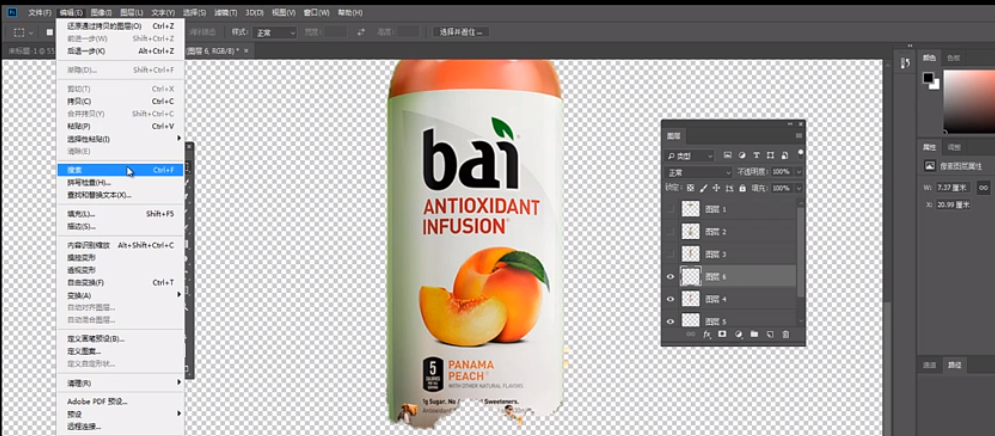The image size is (995, 436).
Task: Hide layer 图层 5 via eye icon
Action: coord(670,321)
